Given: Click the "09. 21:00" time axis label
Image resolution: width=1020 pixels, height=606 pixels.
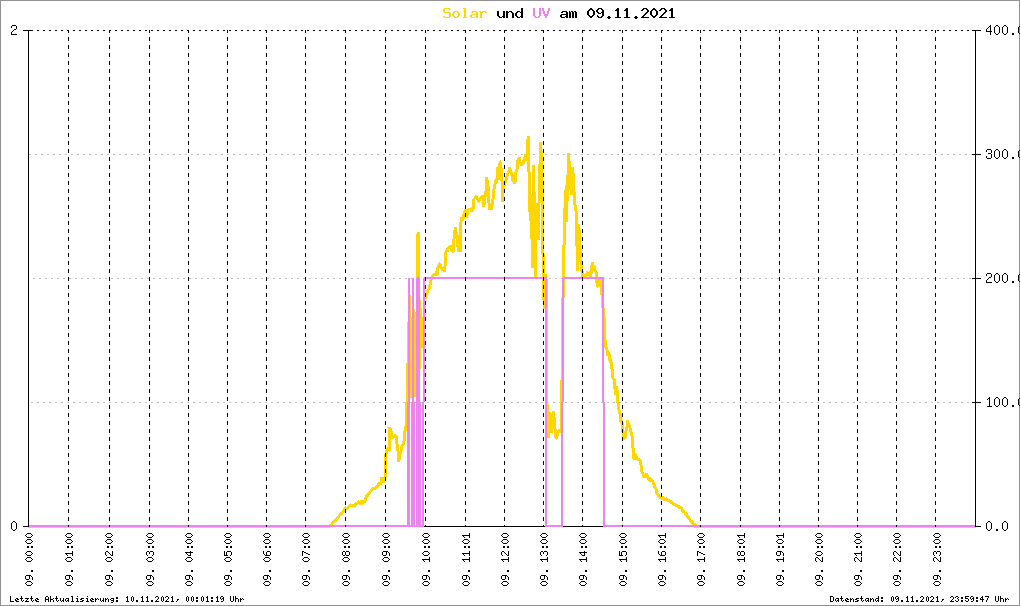Looking at the screenshot, I should coord(858,560).
